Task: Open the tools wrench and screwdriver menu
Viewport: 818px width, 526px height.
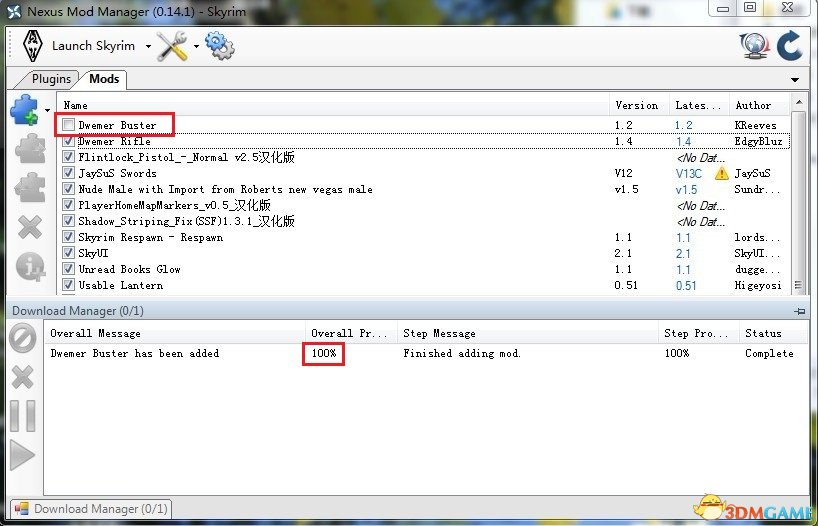Action: 172,46
